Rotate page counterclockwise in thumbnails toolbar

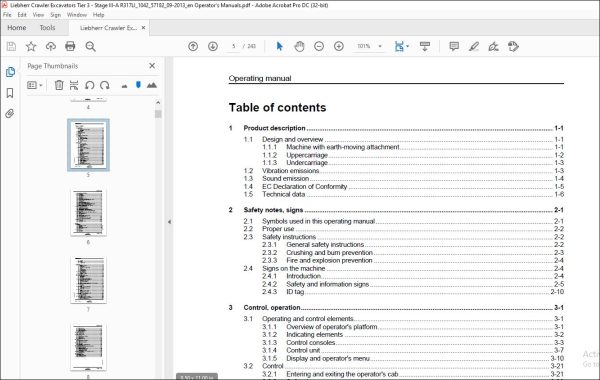pos(90,85)
